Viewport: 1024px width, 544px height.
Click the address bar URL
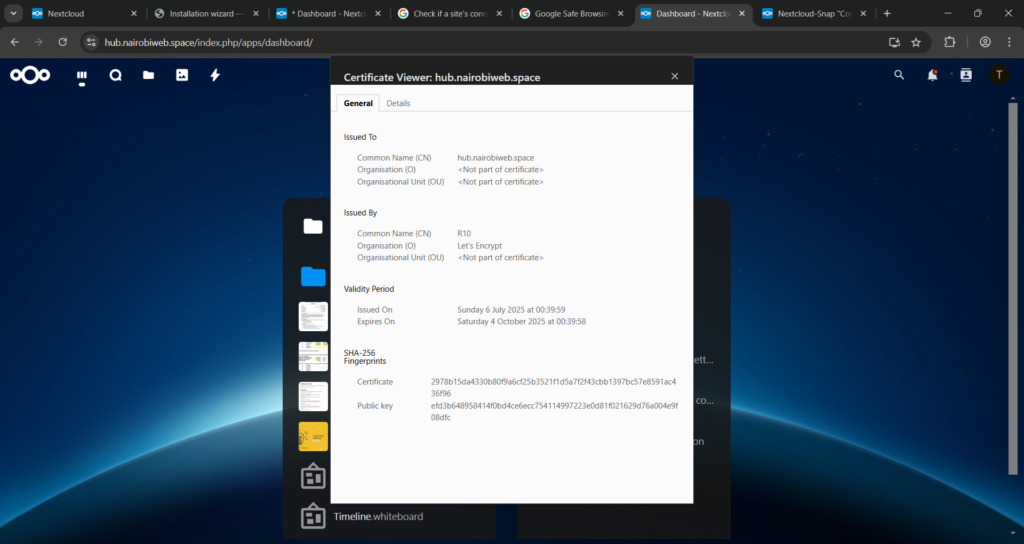point(209,42)
